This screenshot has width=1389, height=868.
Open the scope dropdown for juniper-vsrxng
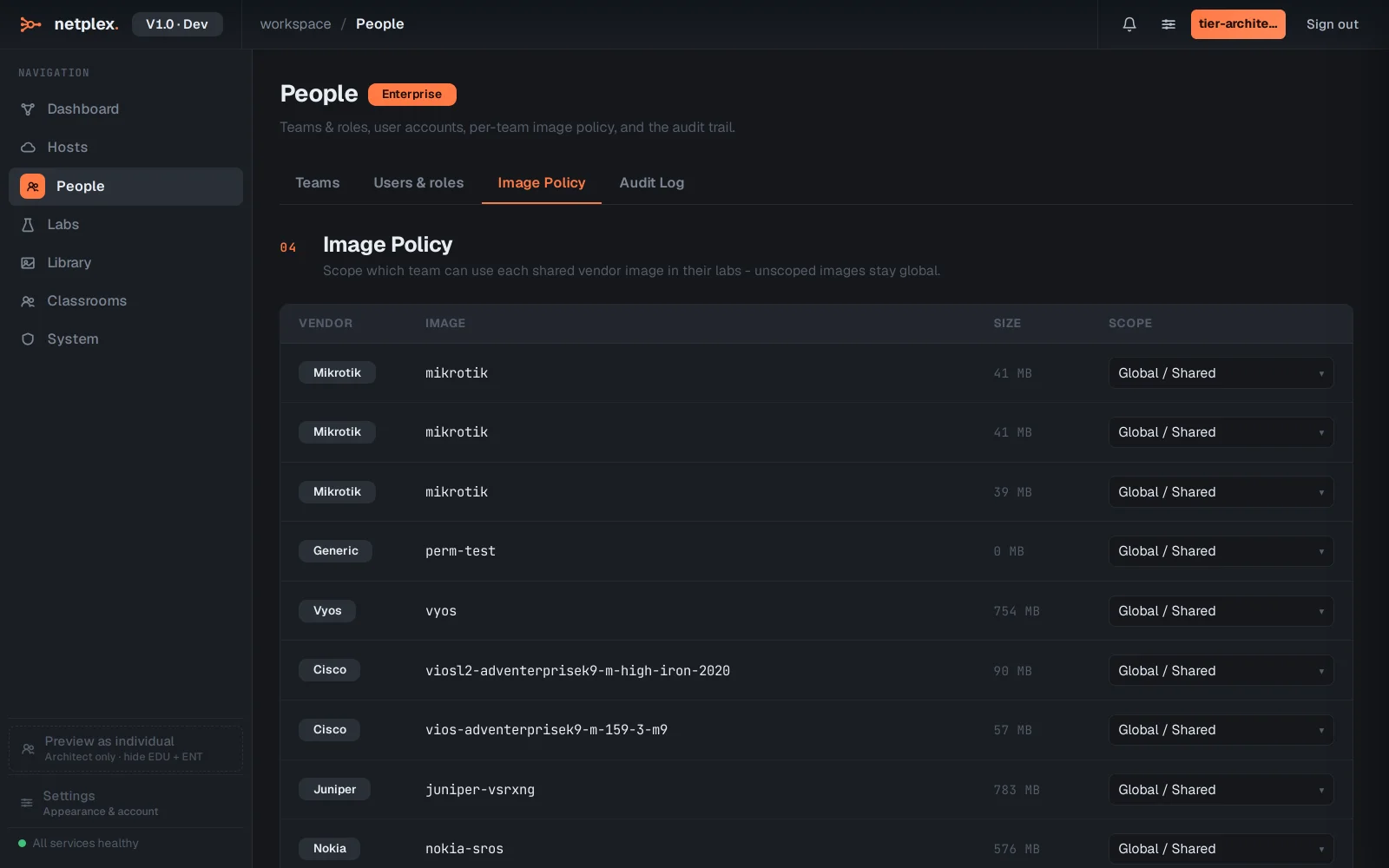tap(1221, 790)
